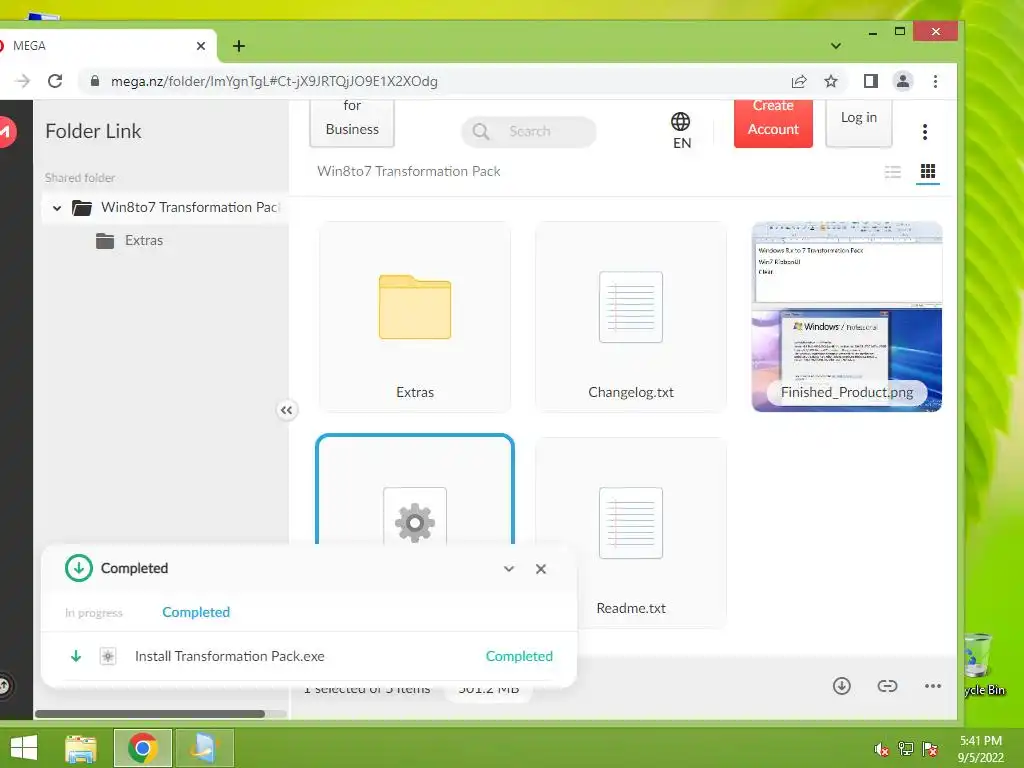Click the left pane horizontal scrollbar
The height and width of the screenshot is (768, 1024).
(x=150, y=714)
